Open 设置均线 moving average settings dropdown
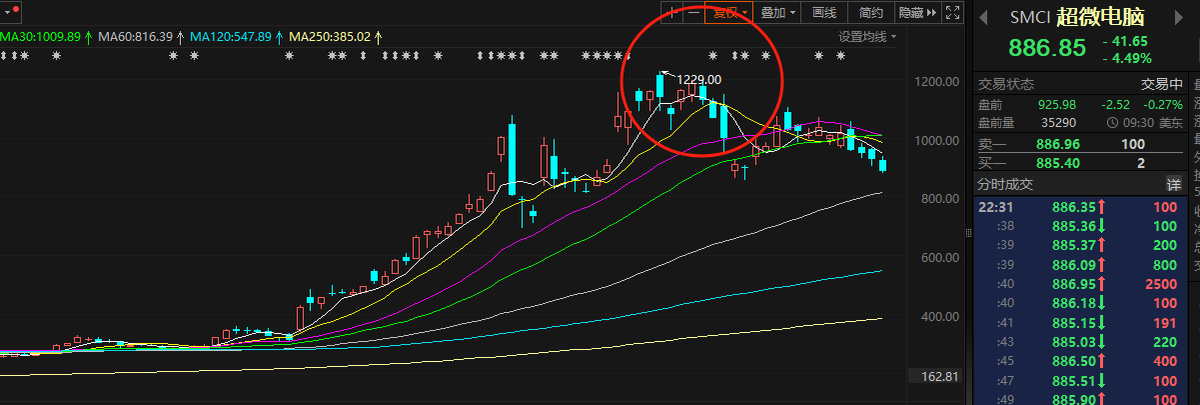The width and height of the screenshot is (1200, 405). 867,37
